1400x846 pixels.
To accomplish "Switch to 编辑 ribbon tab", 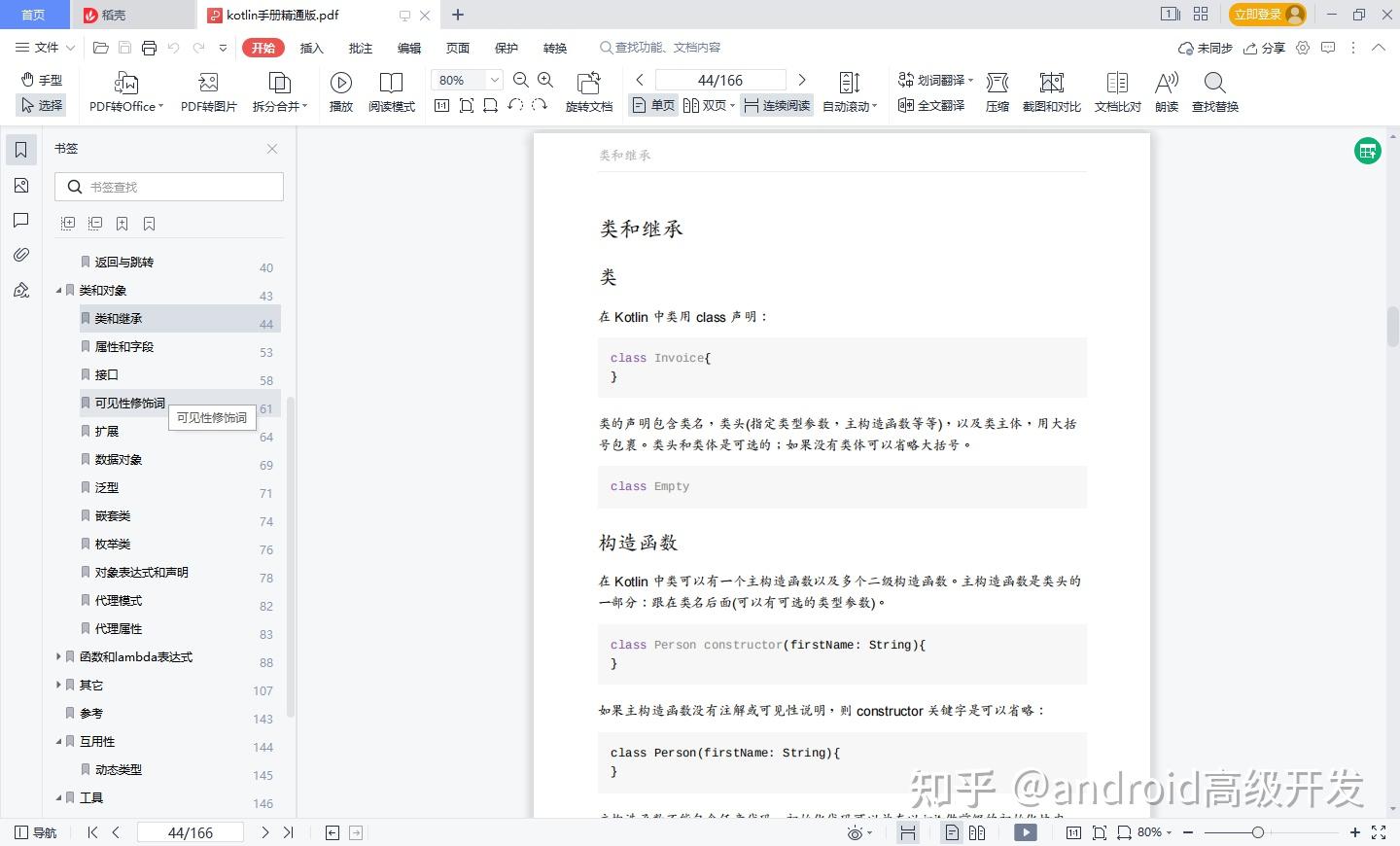I will 408,48.
